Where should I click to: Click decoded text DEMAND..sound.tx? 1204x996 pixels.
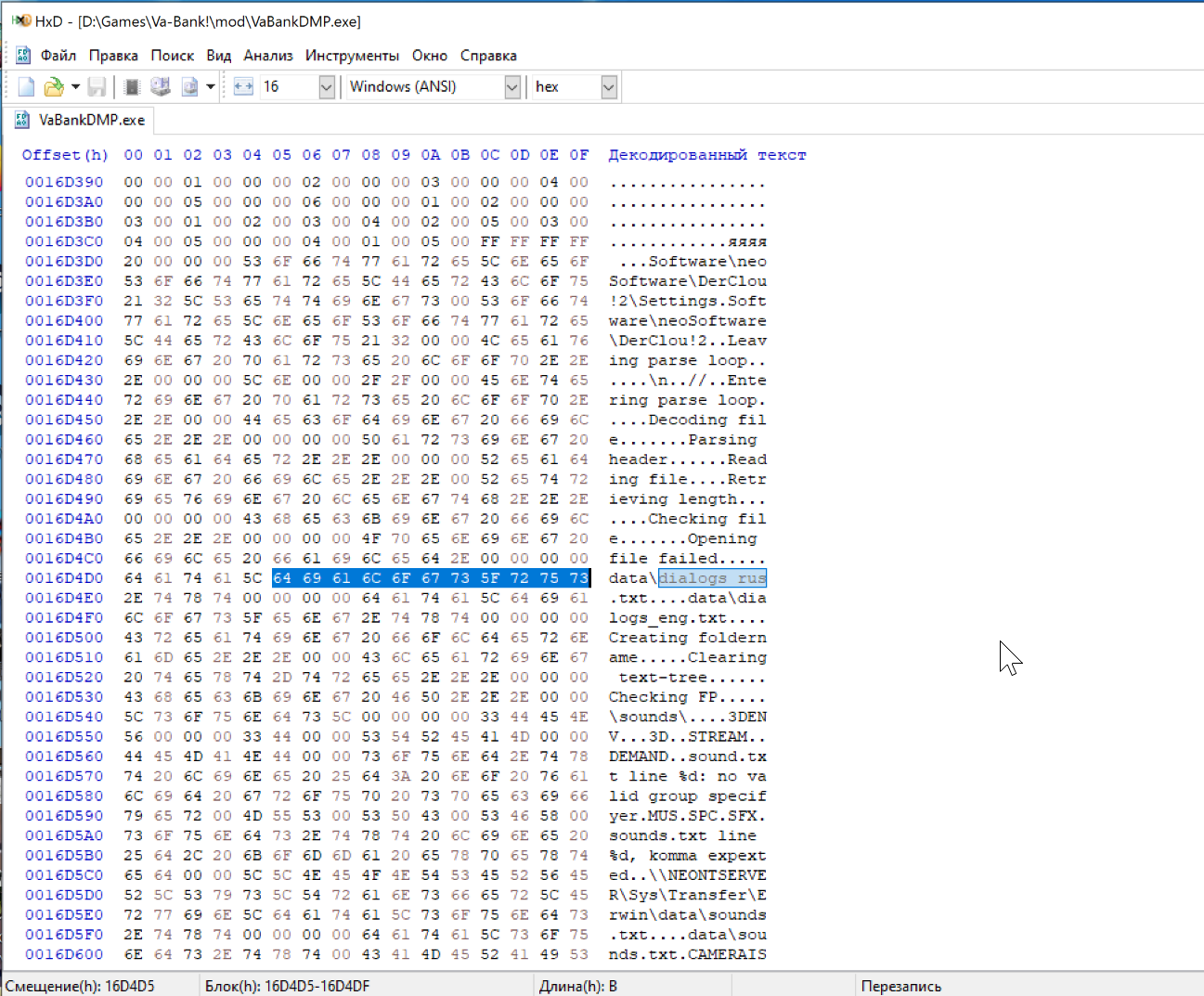(688, 756)
